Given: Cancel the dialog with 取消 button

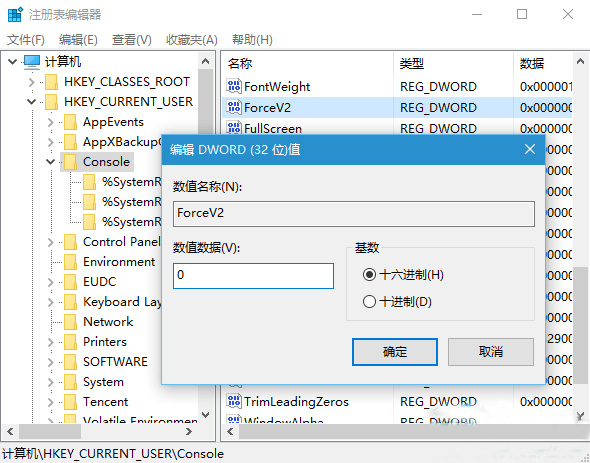Looking at the screenshot, I should [491, 352].
